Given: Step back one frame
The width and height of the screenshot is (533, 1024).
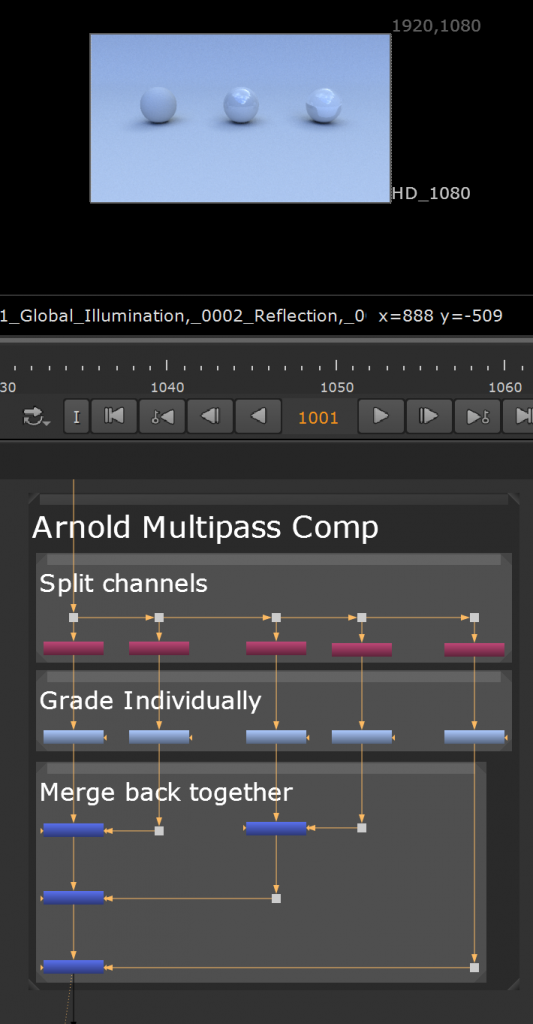Looking at the screenshot, I should coord(210,416).
